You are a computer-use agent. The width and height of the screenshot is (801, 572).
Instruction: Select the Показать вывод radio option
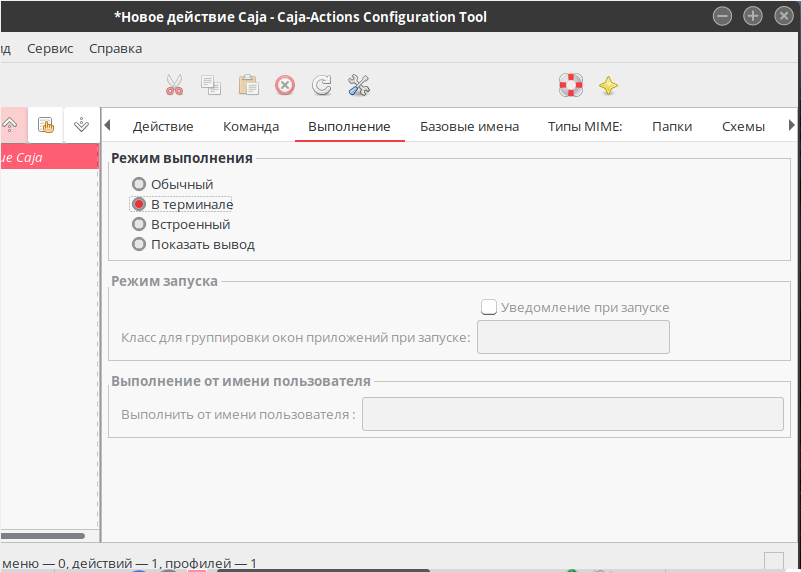[x=193, y=245]
